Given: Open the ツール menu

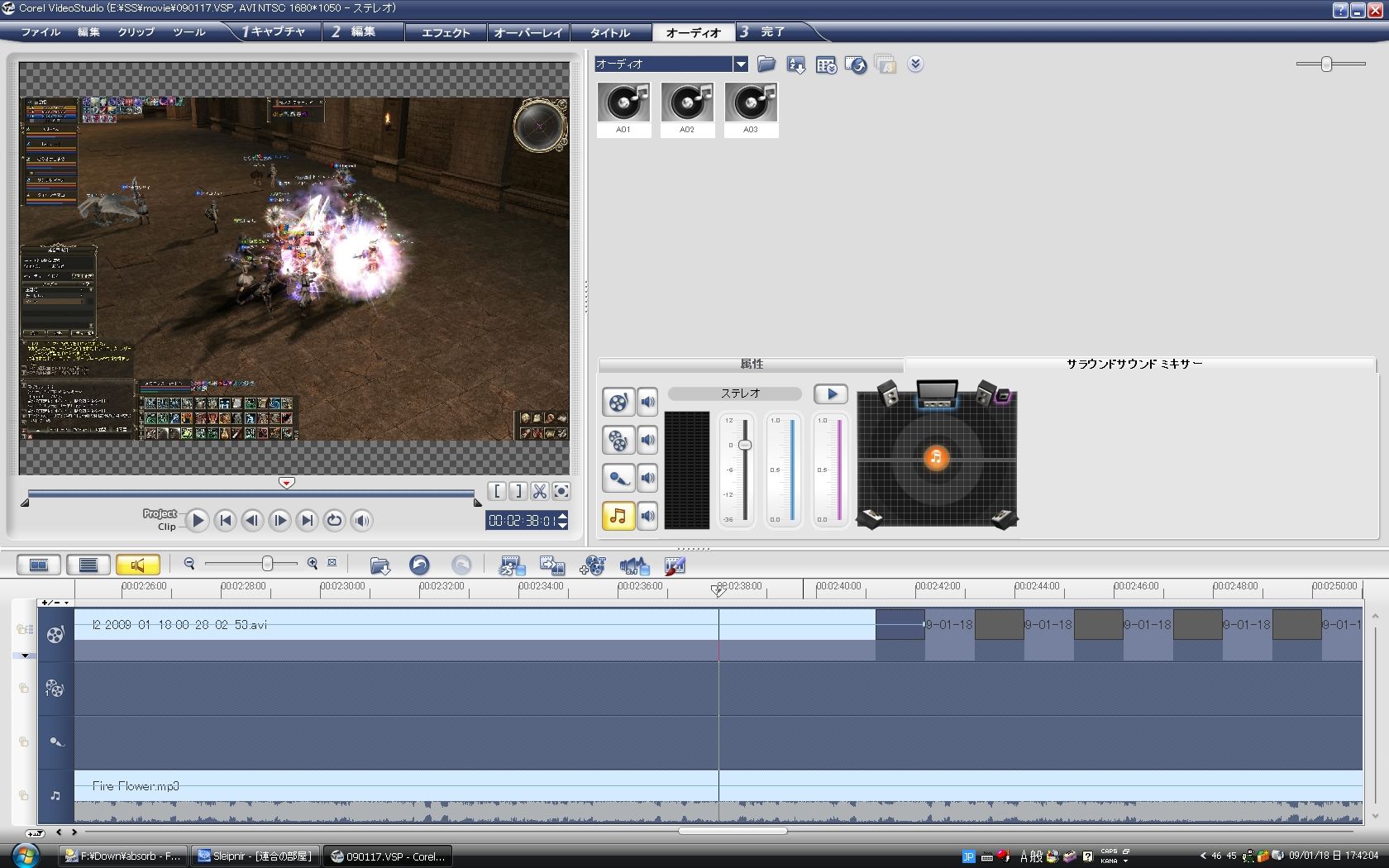Looking at the screenshot, I should [189, 32].
